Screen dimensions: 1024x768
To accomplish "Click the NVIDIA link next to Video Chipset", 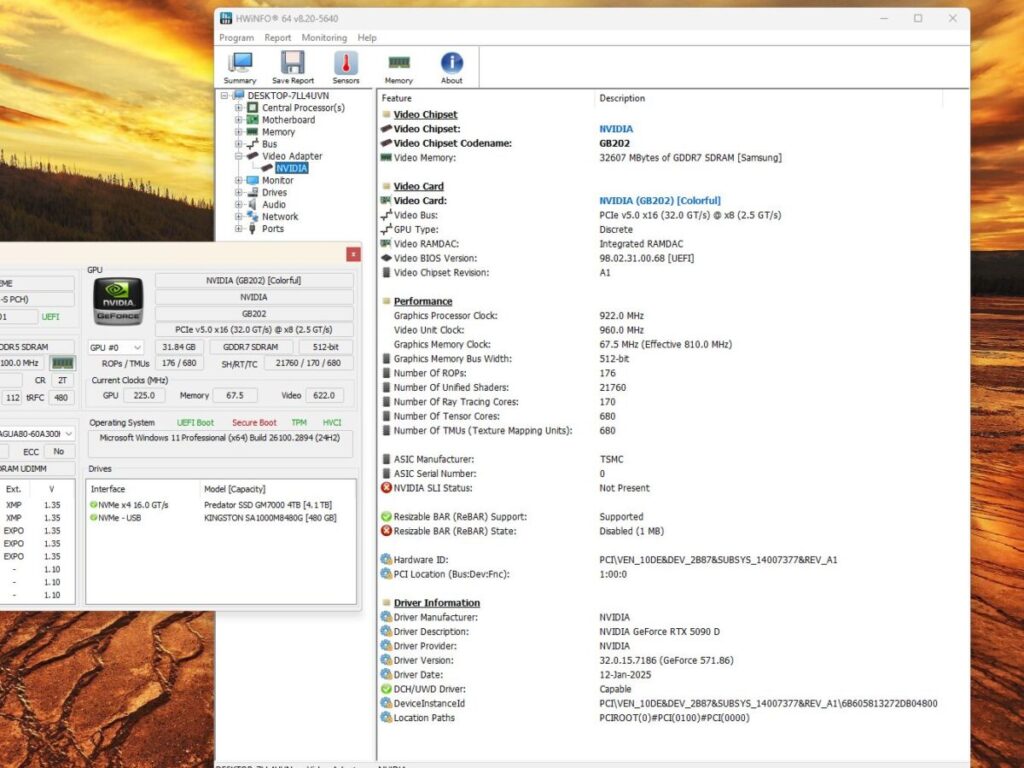I will (616, 129).
